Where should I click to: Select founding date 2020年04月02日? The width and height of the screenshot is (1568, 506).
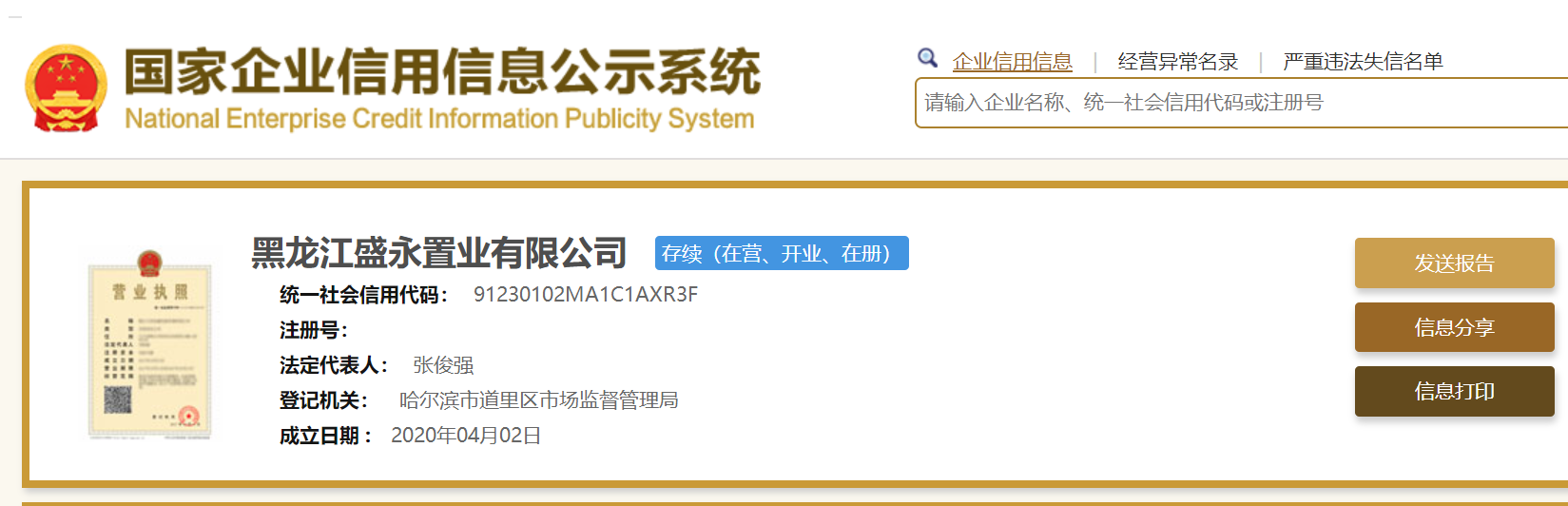466,436
